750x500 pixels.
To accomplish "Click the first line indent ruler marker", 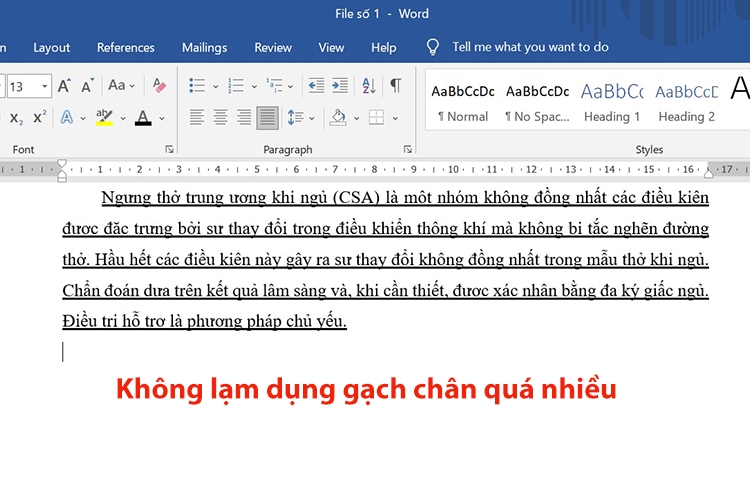I will pyautogui.click(x=62, y=163).
